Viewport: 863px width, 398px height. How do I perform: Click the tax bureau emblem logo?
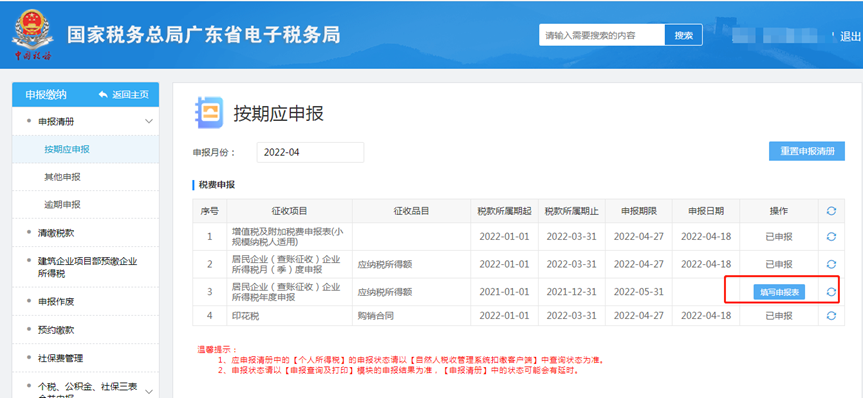pos(33,34)
